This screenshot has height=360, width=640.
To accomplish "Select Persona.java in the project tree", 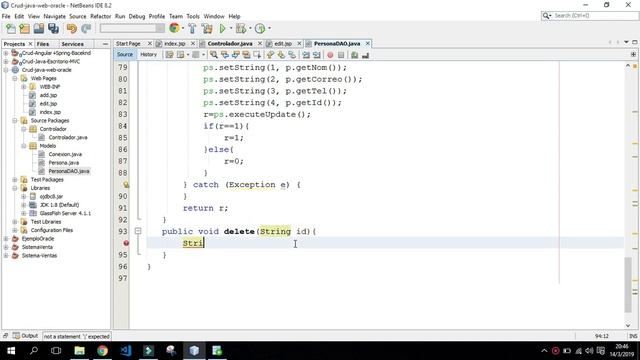I will [64, 163].
